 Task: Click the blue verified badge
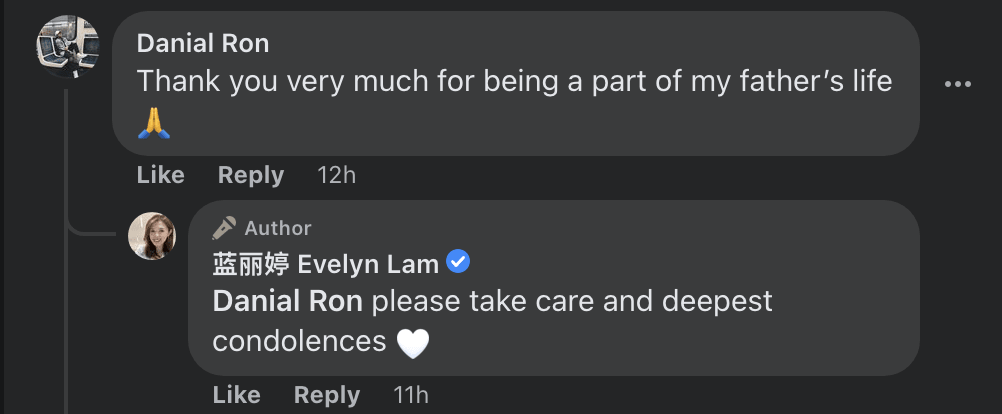[x=458, y=263]
